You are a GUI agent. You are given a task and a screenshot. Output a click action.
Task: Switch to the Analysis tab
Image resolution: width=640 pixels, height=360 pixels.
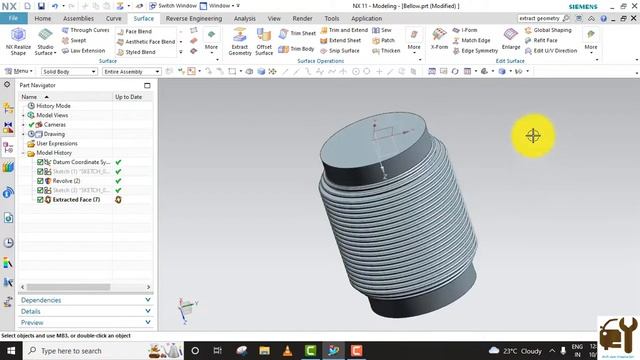[x=244, y=19]
